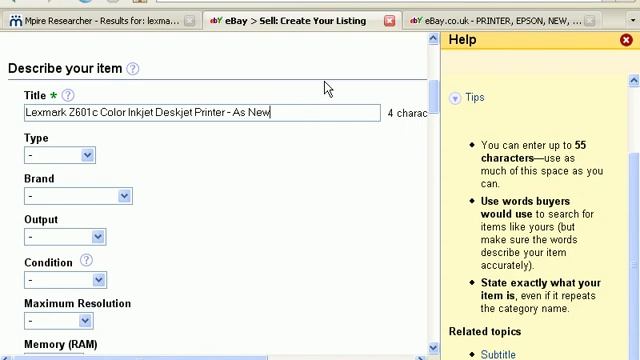Click the Memory (RAM) label
The height and width of the screenshot is (360, 640).
[x=61, y=344]
